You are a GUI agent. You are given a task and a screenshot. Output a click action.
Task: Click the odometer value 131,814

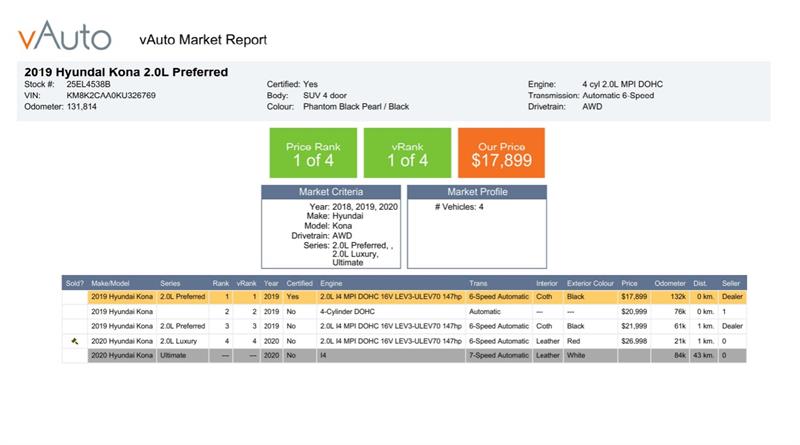pyautogui.click(x=82, y=107)
